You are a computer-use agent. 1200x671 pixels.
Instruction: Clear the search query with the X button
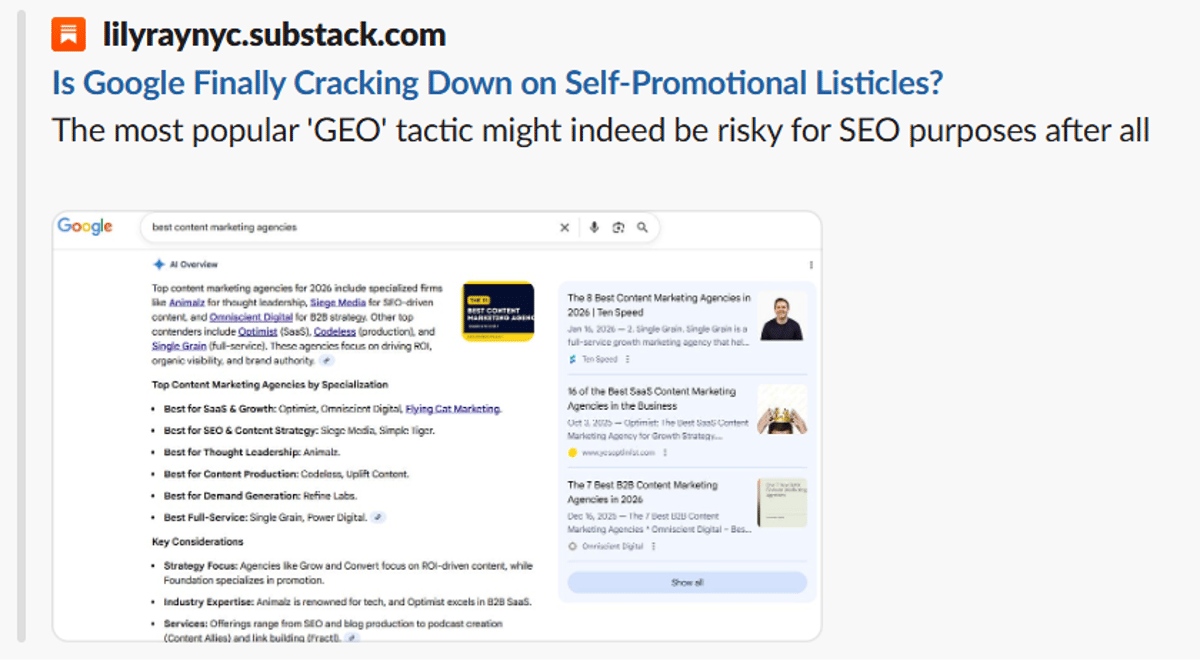[564, 227]
